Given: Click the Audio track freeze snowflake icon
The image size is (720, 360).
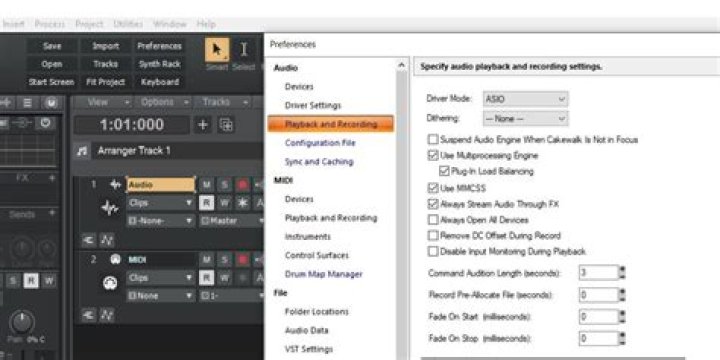Looking at the screenshot, I should coord(242,202).
